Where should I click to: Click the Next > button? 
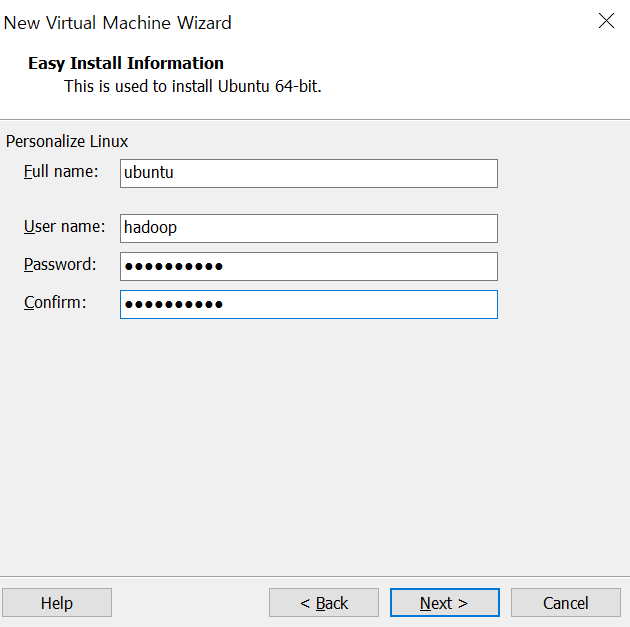pos(445,602)
